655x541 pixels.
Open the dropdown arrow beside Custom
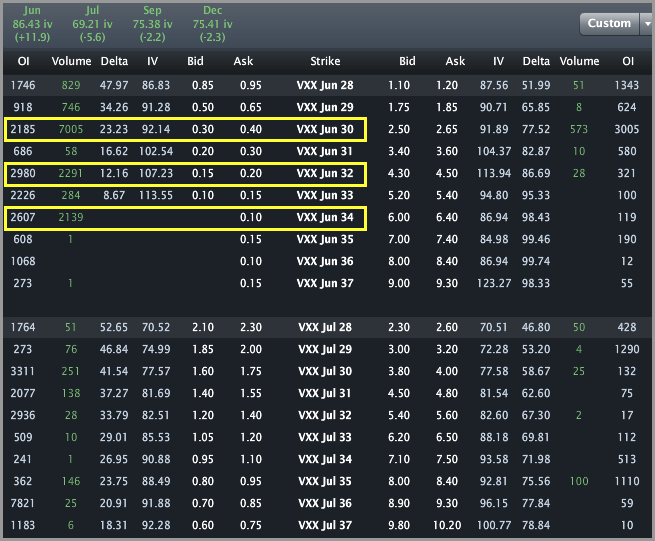pyautogui.click(x=647, y=24)
